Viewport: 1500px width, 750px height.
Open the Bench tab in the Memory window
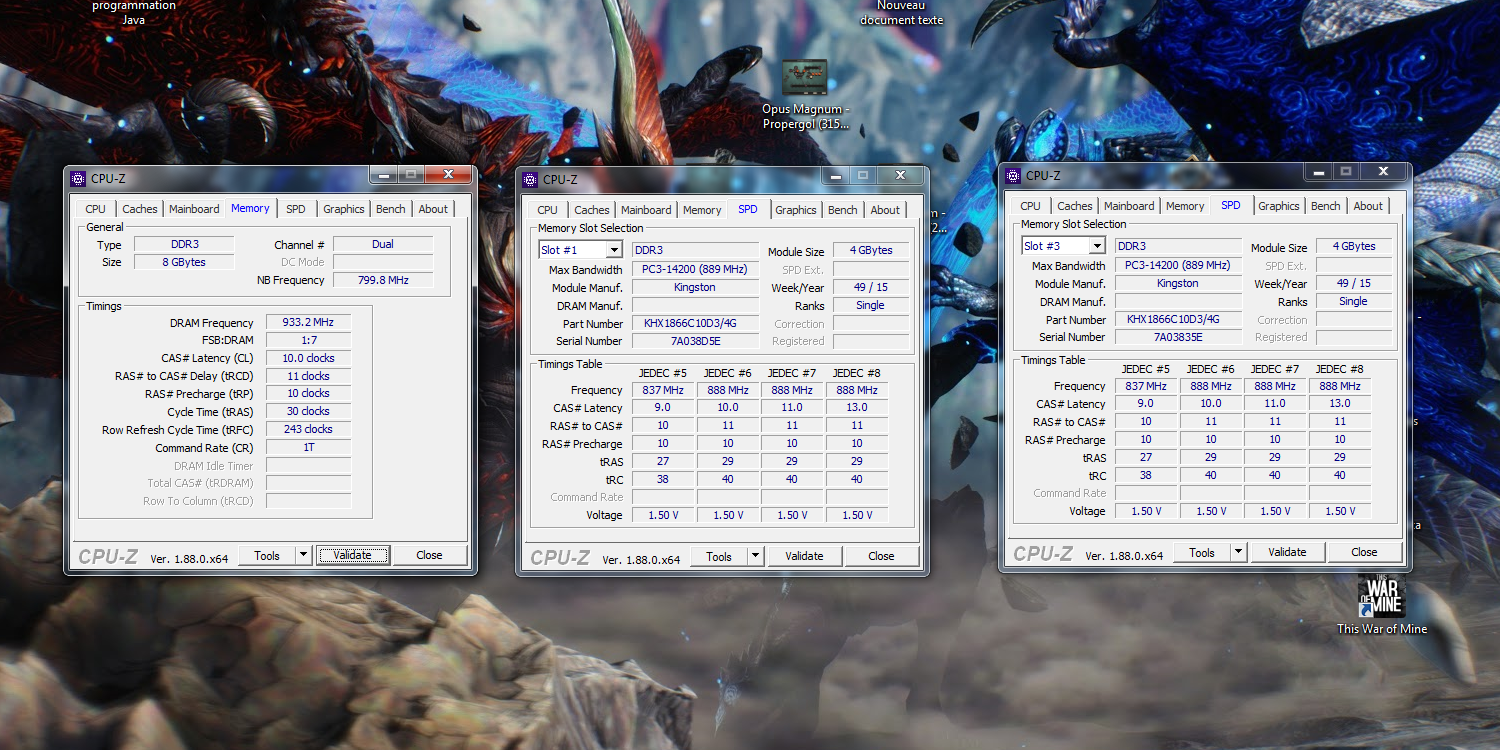click(391, 209)
